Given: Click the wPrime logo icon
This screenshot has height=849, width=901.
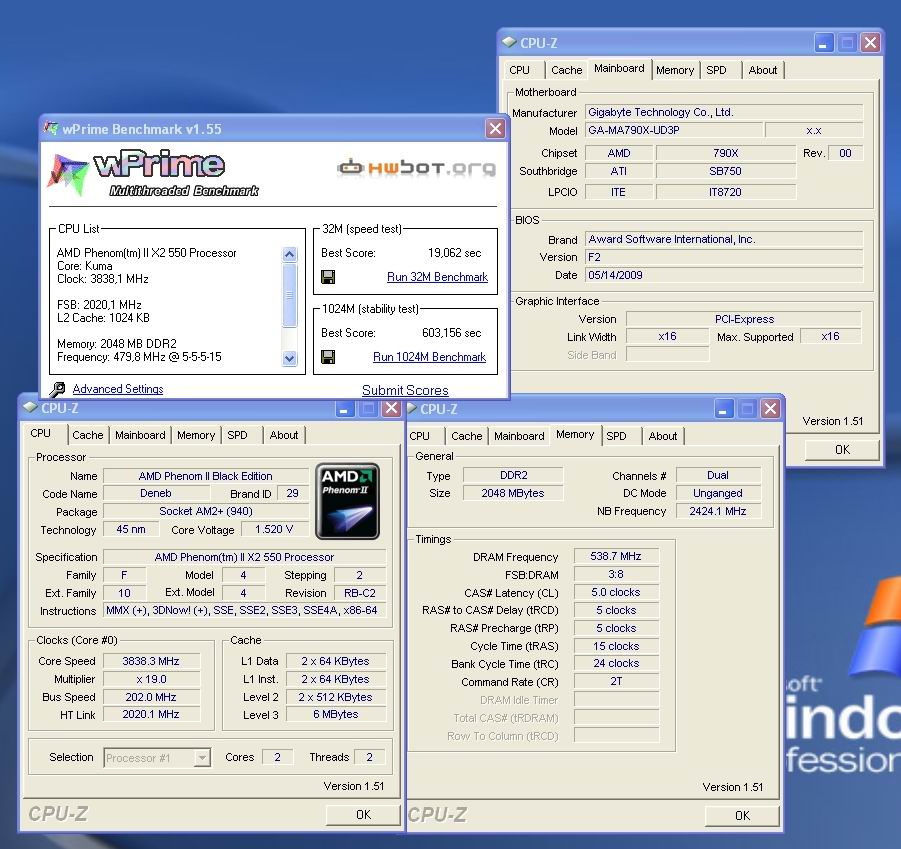Looking at the screenshot, I should (68, 175).
